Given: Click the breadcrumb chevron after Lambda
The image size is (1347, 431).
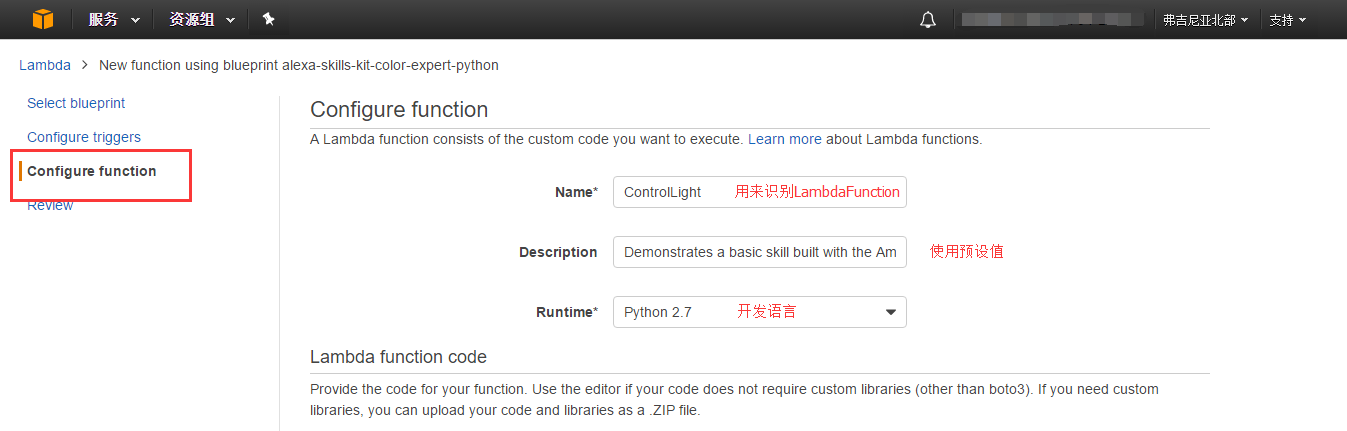Looking at the screenshot, I should pos(85,65).
